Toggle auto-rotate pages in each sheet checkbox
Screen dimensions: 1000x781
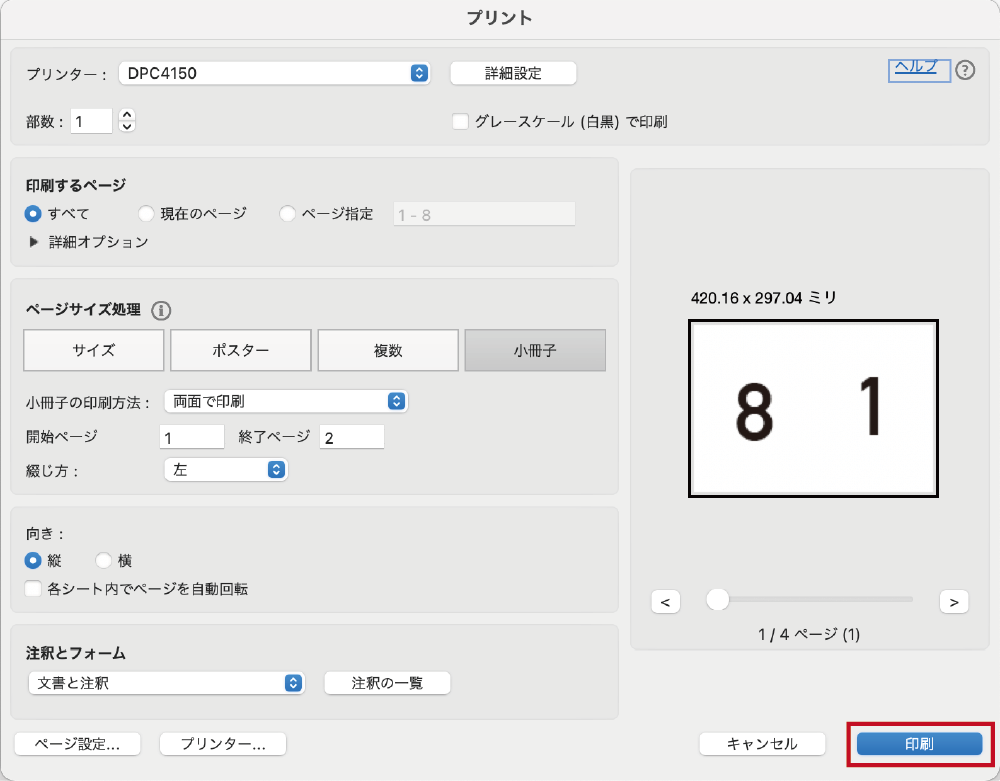[x=34, y=589]
